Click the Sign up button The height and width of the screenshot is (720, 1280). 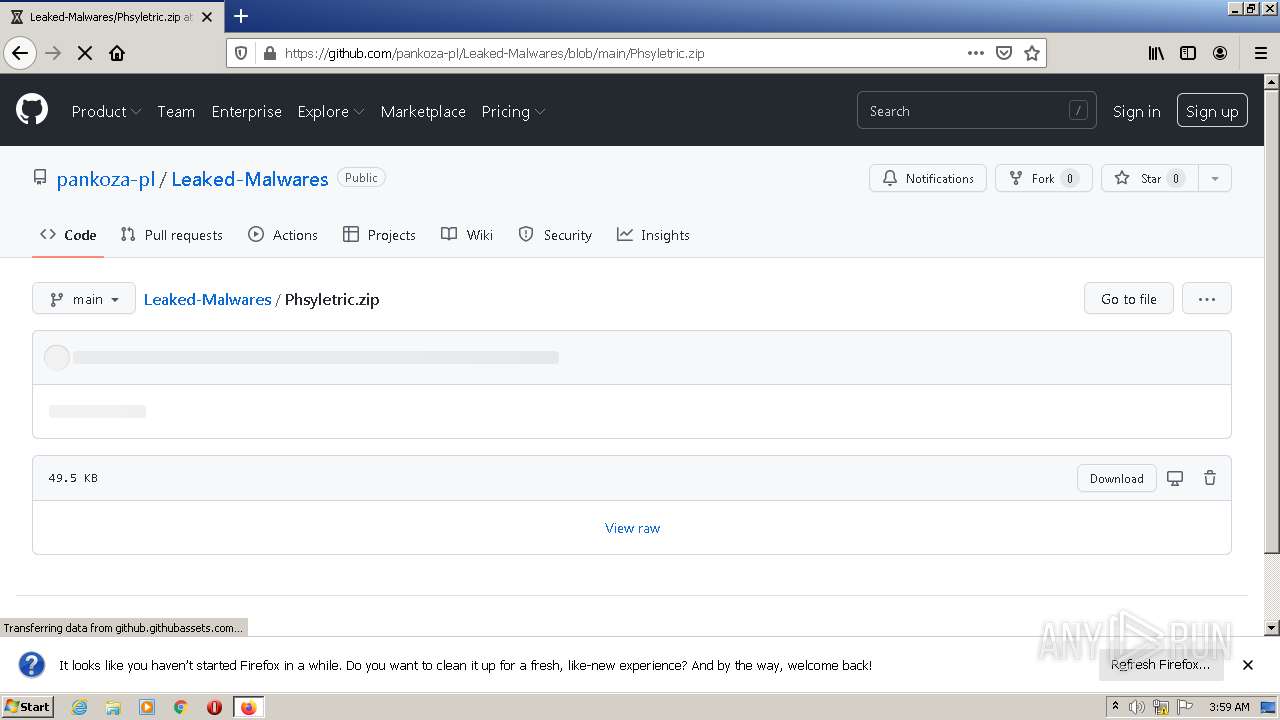pyautogui.click(x=1212, y=111)
